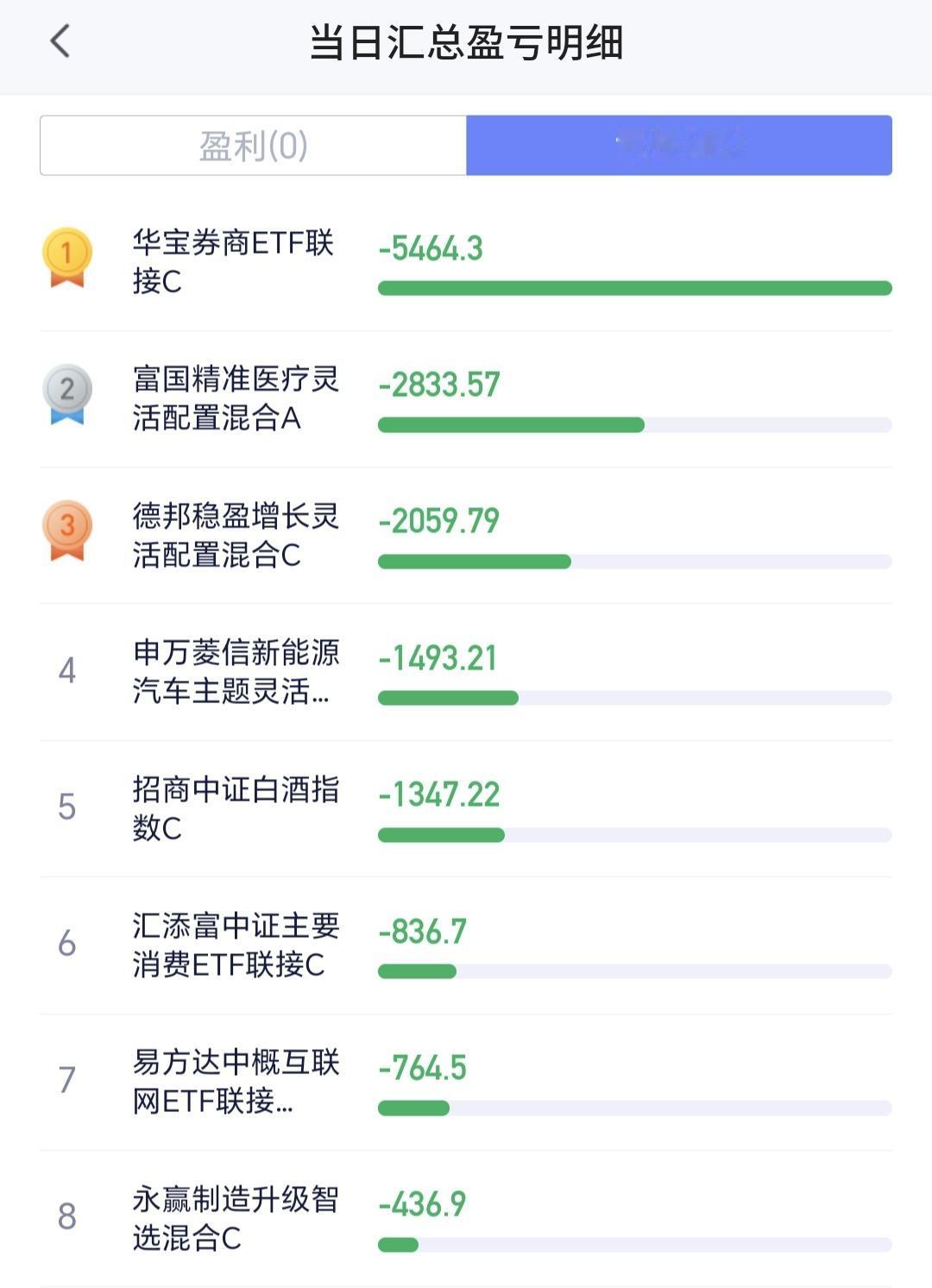Tap the bronze third-place medal icon
The width and height of the screenshot is (932, 1288).
pos(66,530)
